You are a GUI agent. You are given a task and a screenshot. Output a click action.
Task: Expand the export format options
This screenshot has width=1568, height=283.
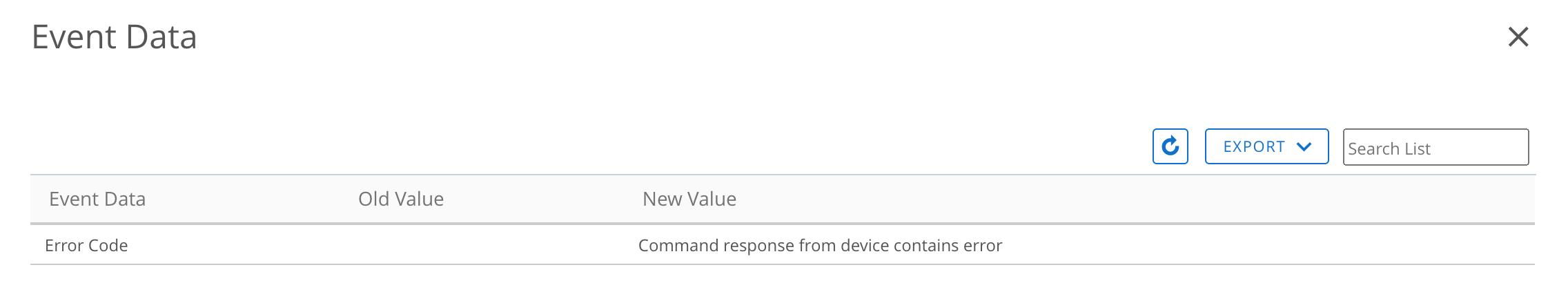[1266, 146]
